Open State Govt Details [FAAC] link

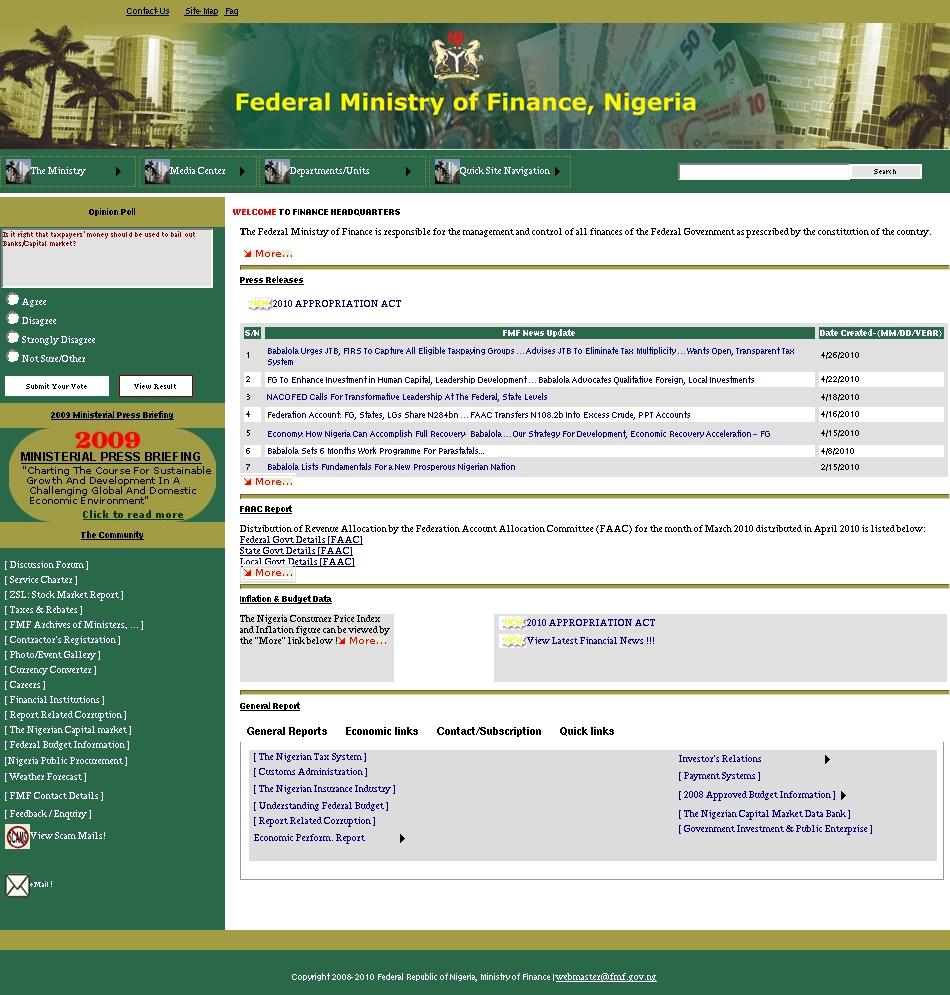[x=296, y=551]
